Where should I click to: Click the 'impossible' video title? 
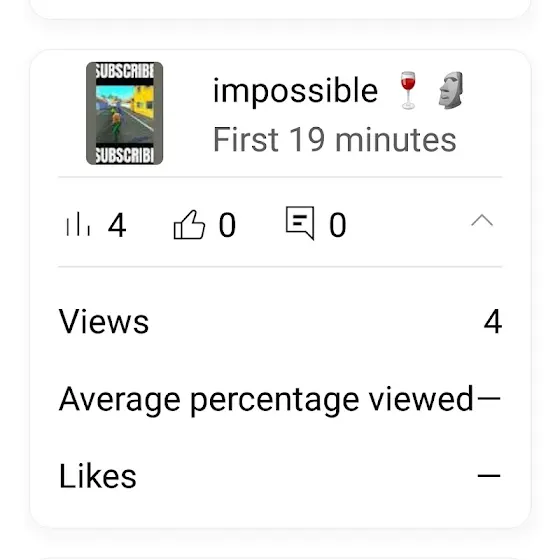pos(295,91)
